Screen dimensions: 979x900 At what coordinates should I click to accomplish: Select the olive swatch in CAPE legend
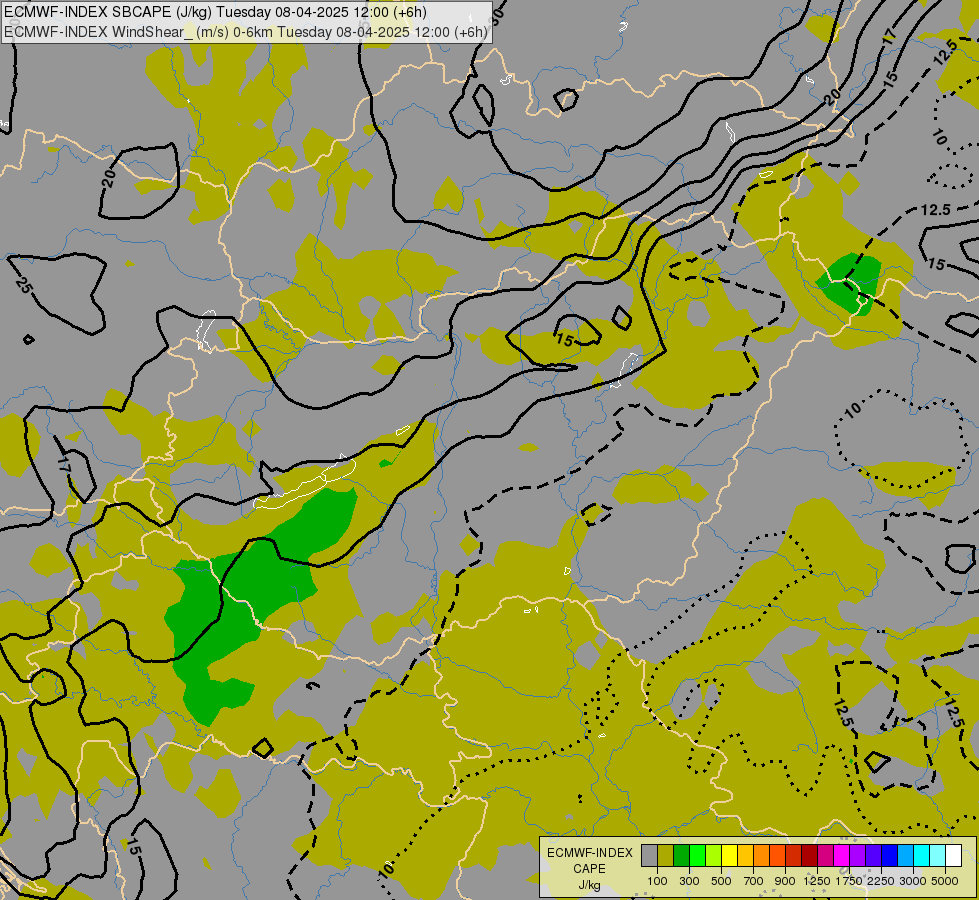[x=666, y=856]
